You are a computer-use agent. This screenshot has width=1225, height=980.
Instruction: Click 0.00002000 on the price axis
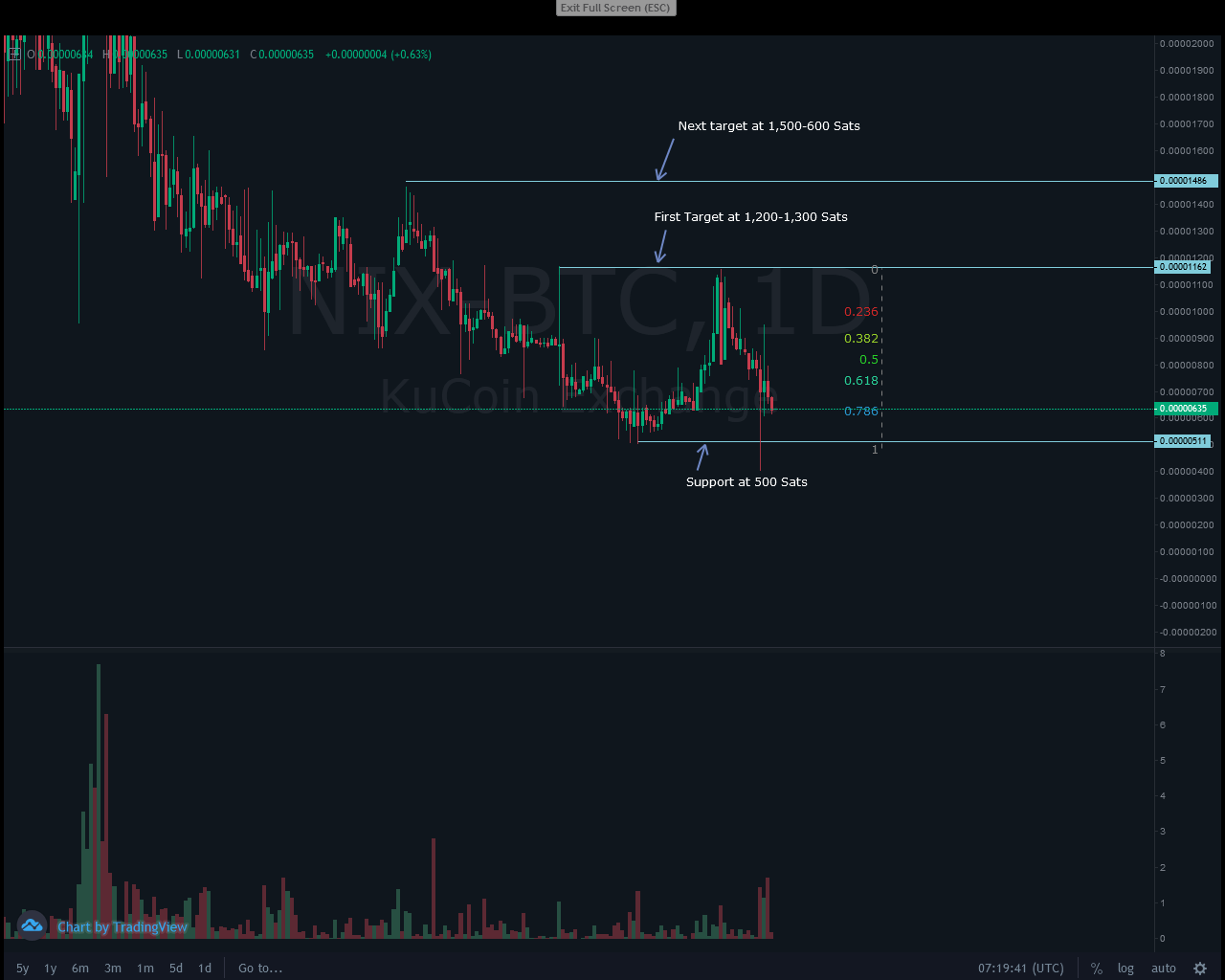(x=1187, y=44)
